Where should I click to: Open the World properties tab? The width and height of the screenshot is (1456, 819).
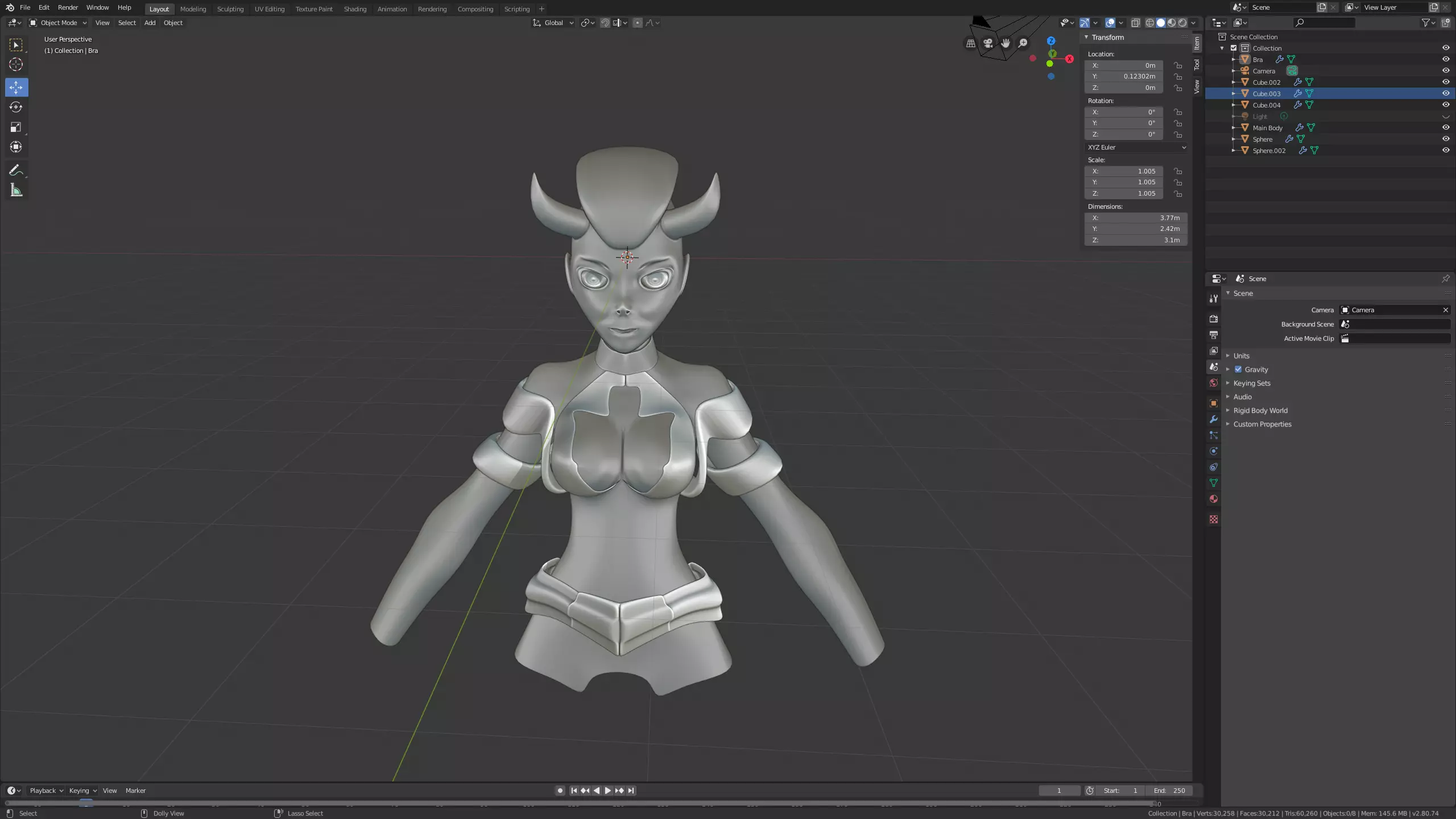(1213, 383)
